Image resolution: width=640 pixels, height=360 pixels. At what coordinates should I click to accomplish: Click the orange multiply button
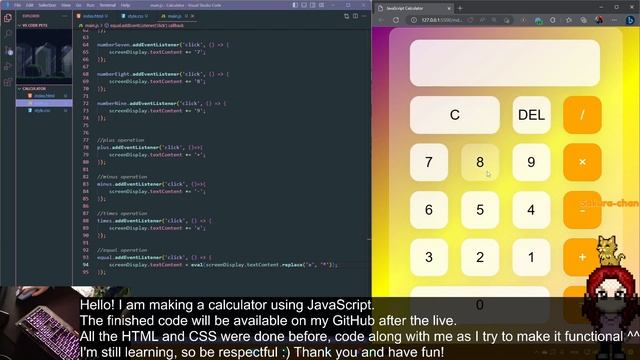582,162
